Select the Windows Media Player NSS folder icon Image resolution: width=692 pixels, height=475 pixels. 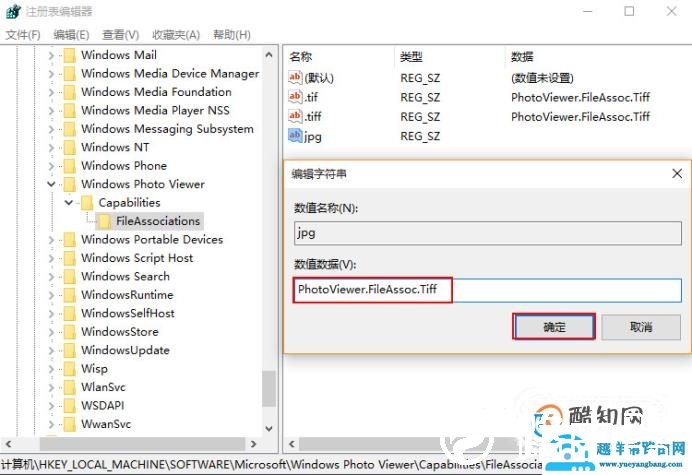click(x=69, y=111)
